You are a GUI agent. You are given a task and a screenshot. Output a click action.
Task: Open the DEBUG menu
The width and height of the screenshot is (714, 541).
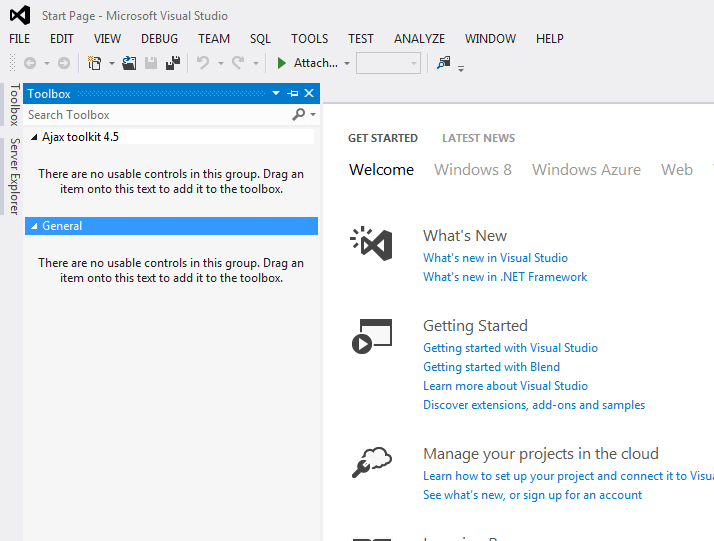pos(159,39)
